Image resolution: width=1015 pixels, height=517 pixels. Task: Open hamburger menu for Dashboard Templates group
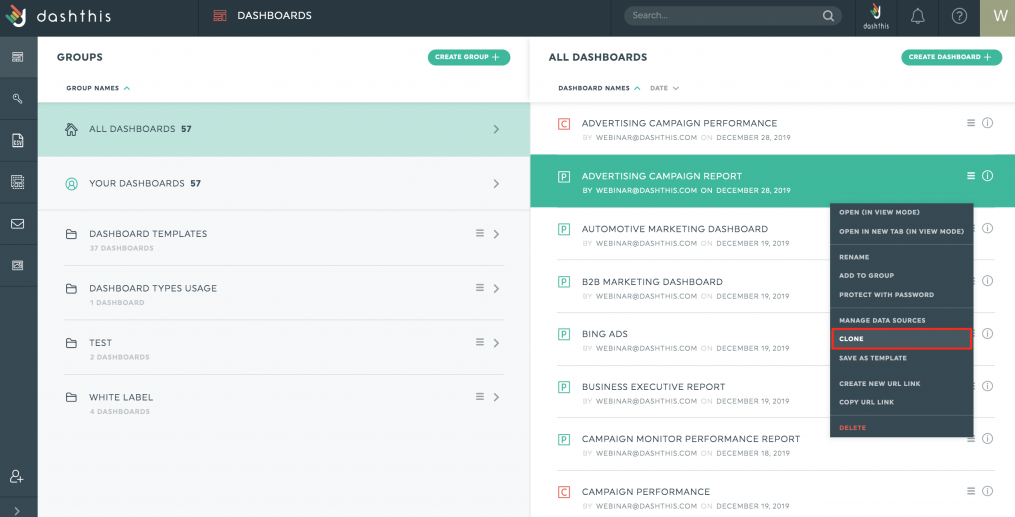[480, 234]
